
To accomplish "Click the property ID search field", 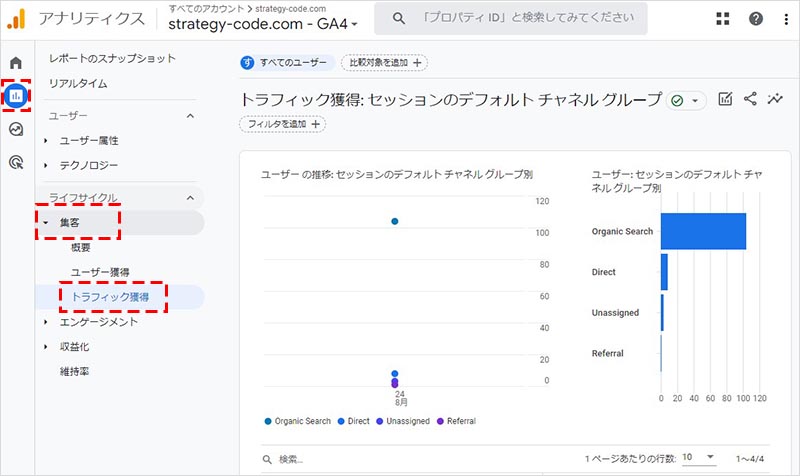I will 510,19.
